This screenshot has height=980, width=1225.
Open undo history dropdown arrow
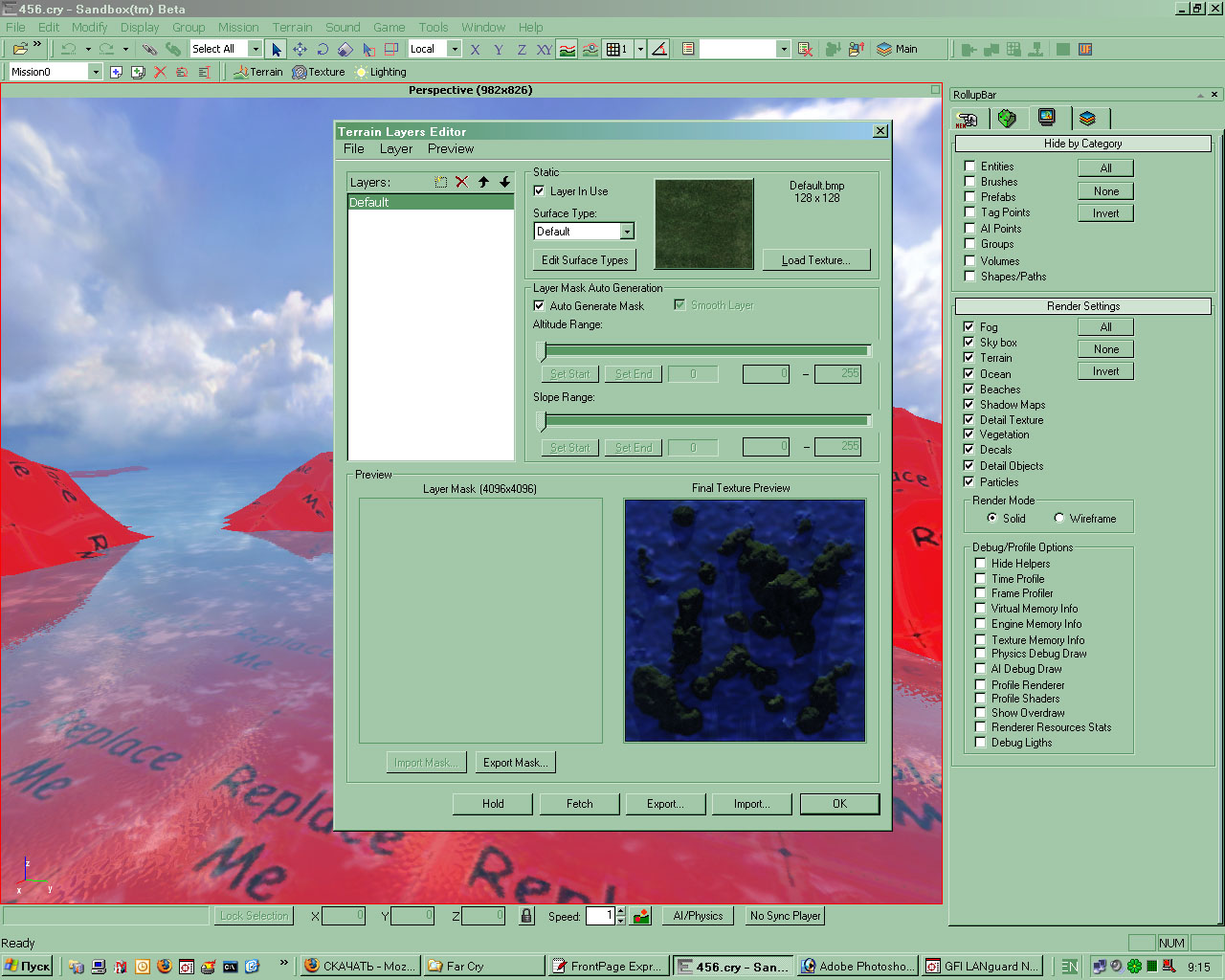[87, 49]
